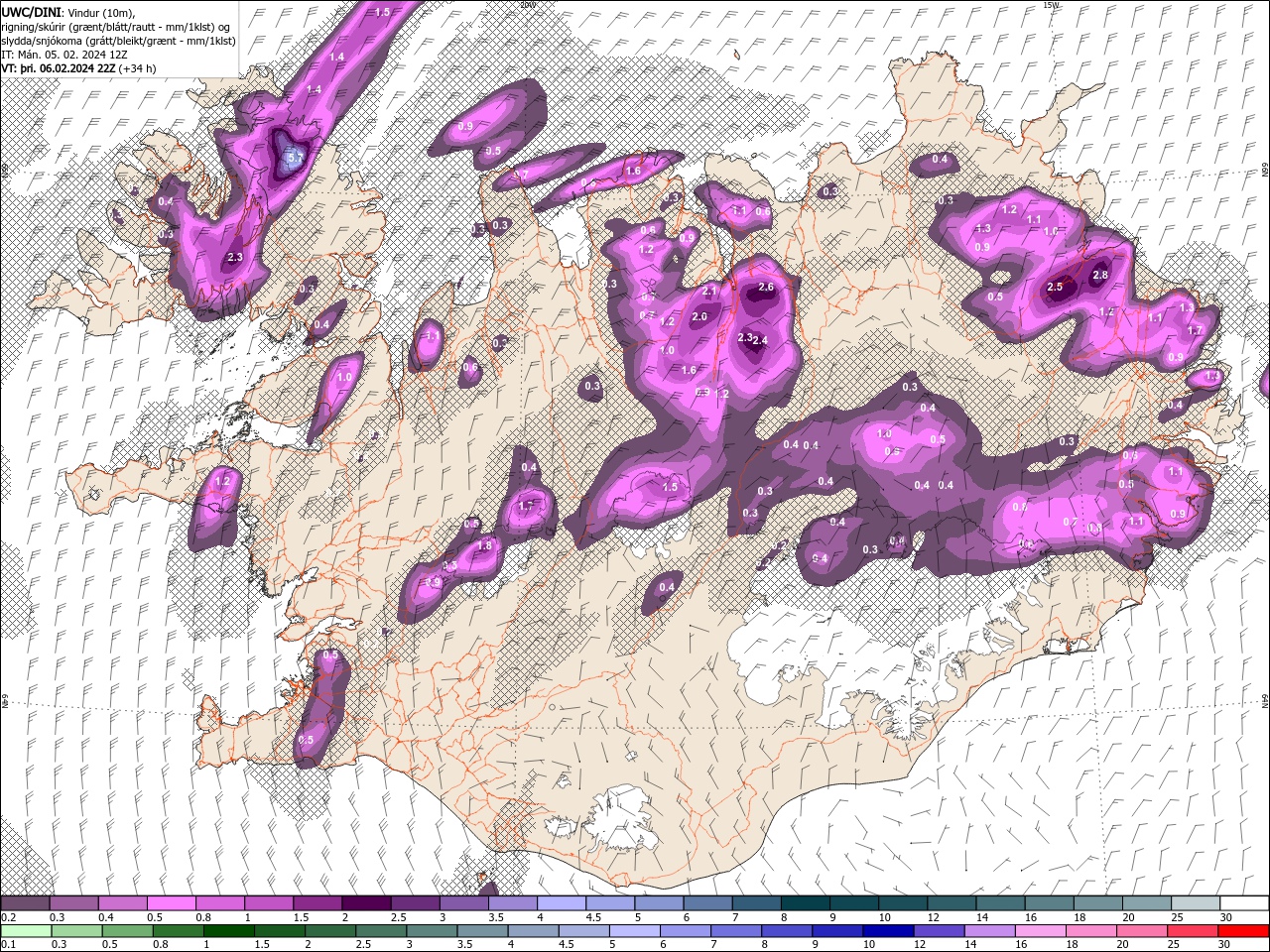Select the deep blue lower legend swatch at 10

[x=888, y=931]
